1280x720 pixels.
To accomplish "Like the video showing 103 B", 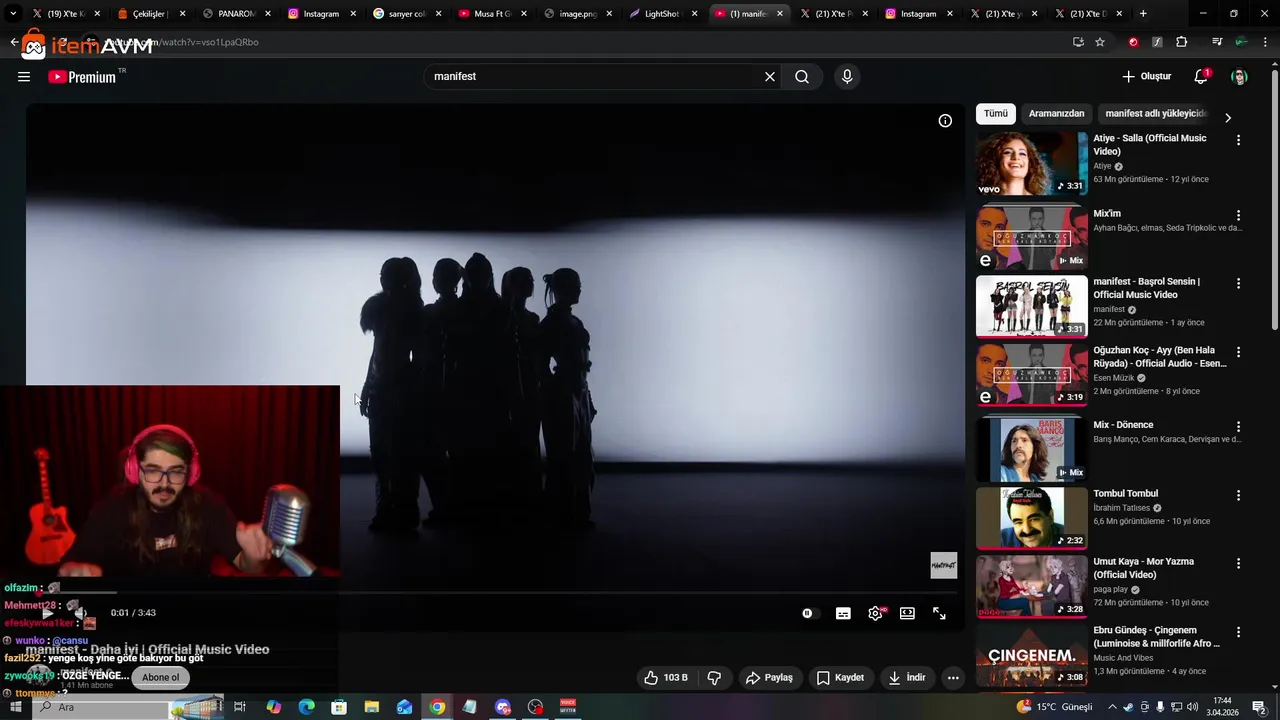I will [x=665, y=678].
